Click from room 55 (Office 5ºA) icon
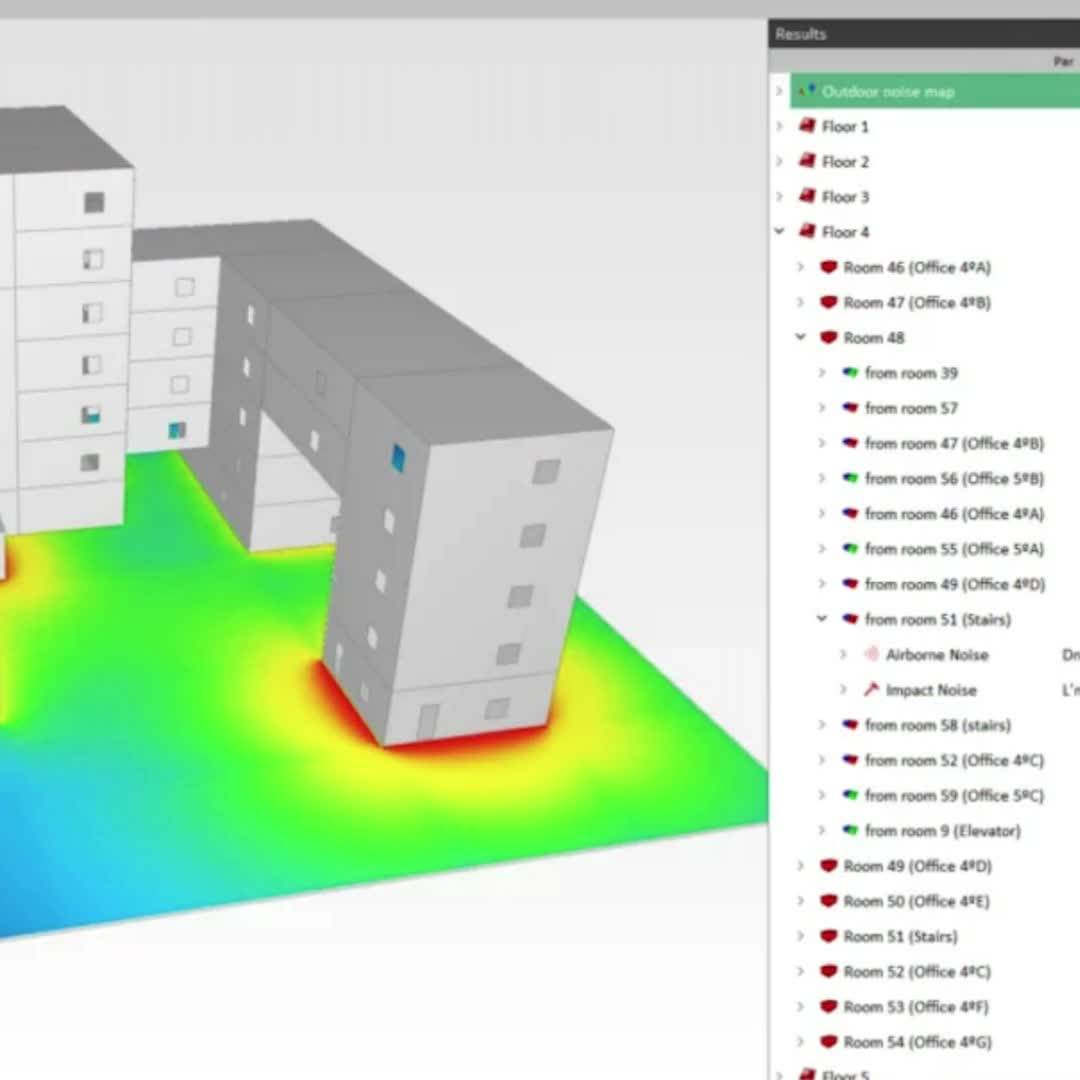Viewport: 1080px width, 1080px height. 850,548
